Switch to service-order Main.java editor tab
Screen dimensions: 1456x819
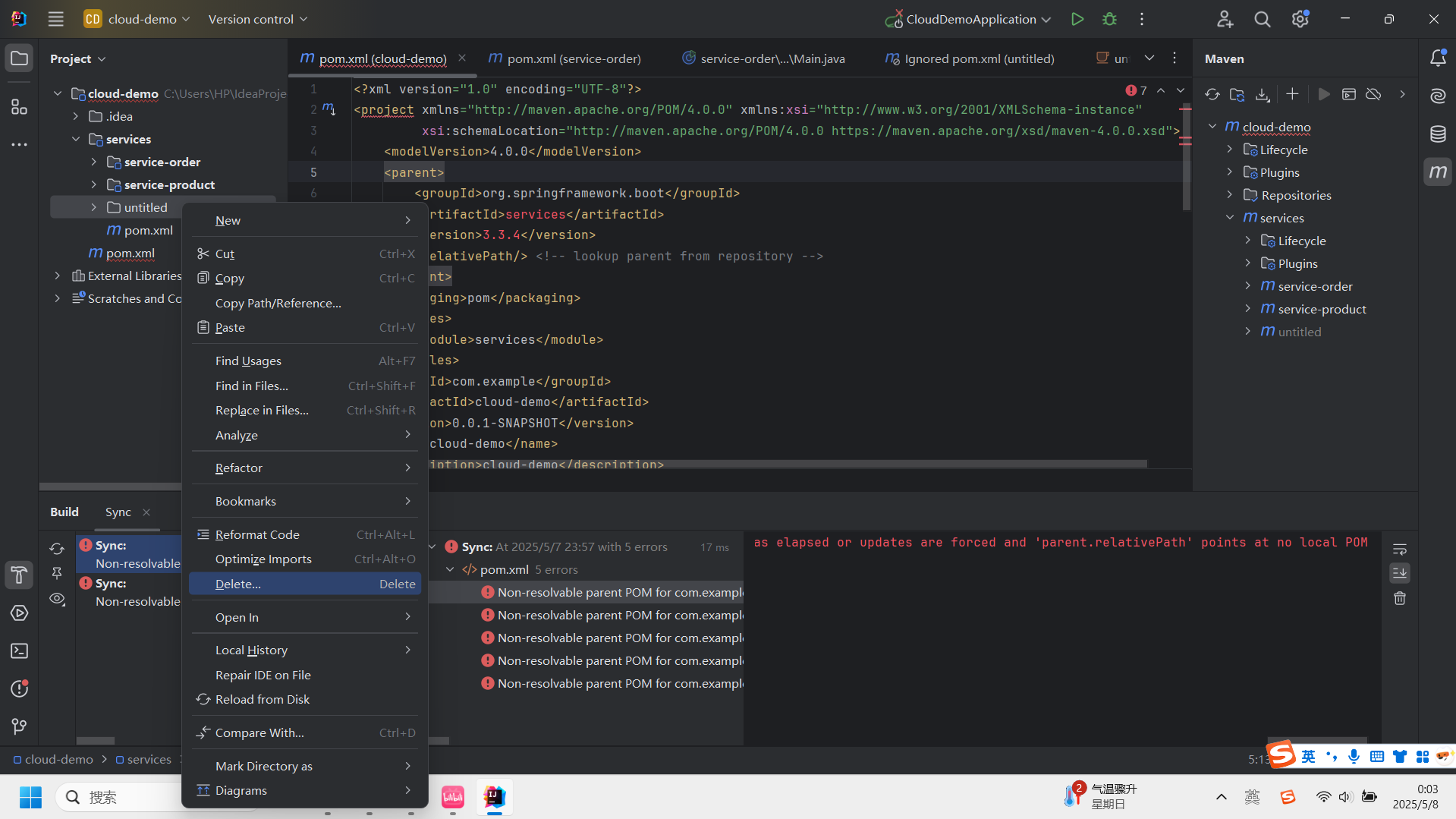763,58
